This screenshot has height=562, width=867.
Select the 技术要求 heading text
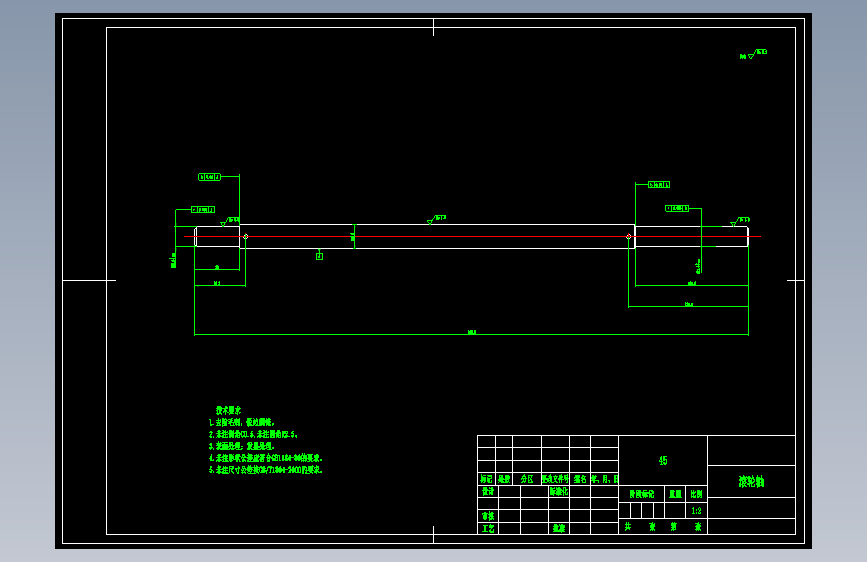point(228,410)
